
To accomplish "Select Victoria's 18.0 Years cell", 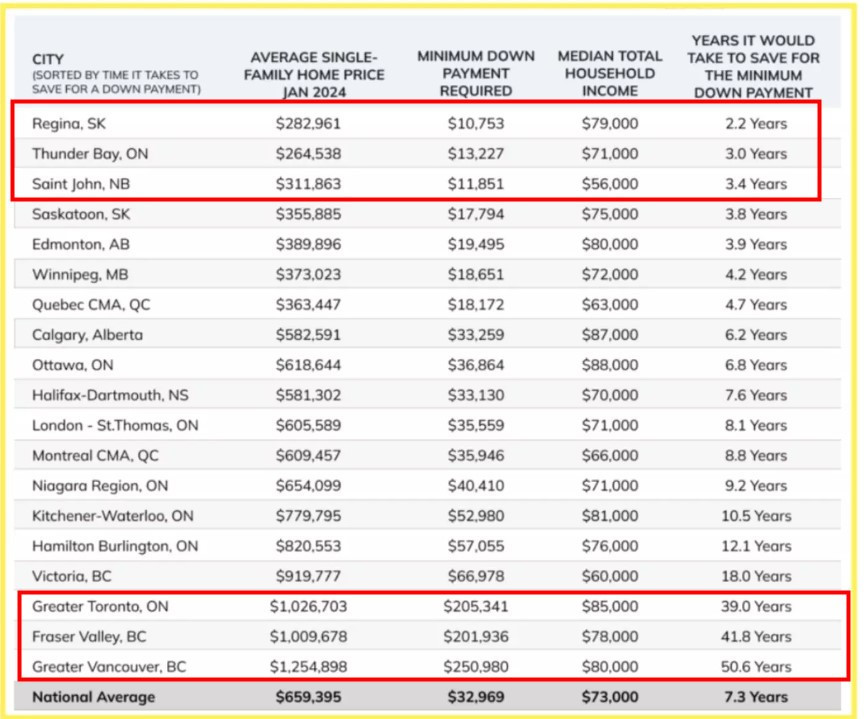I will [755, 576].
